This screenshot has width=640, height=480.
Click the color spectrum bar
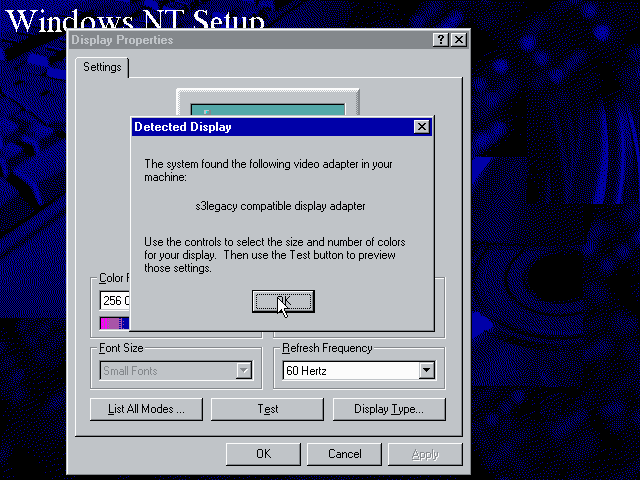click(115, 323)
